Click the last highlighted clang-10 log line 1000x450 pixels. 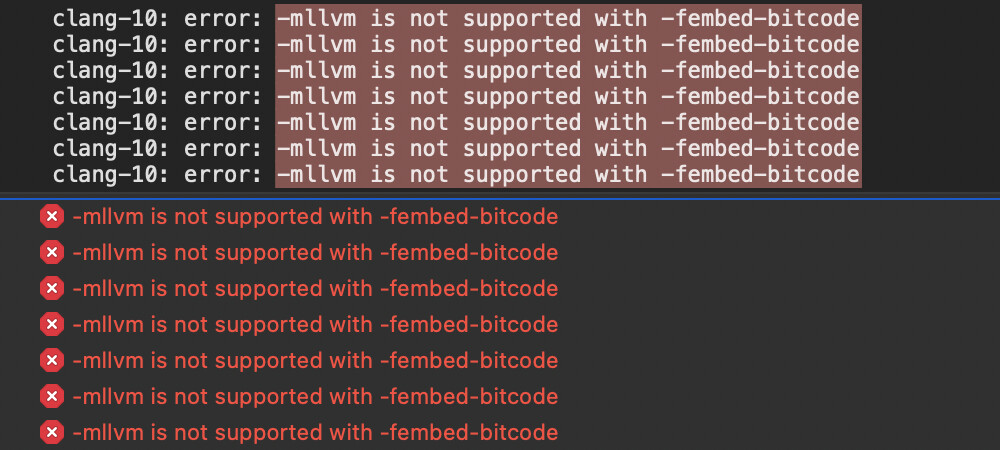[x=567, y=174]
